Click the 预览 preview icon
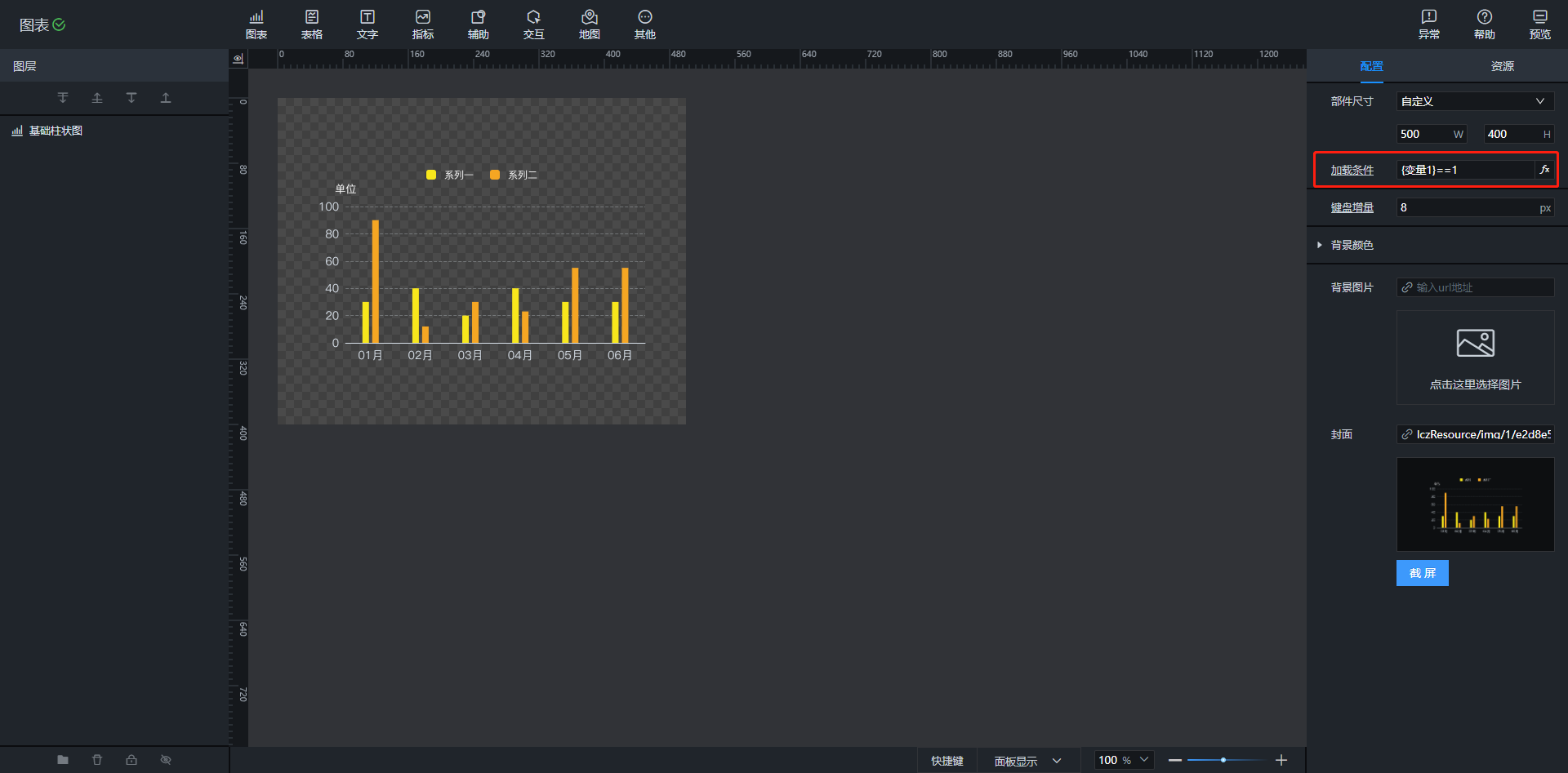1568x773 pixels. (1539, 24)
